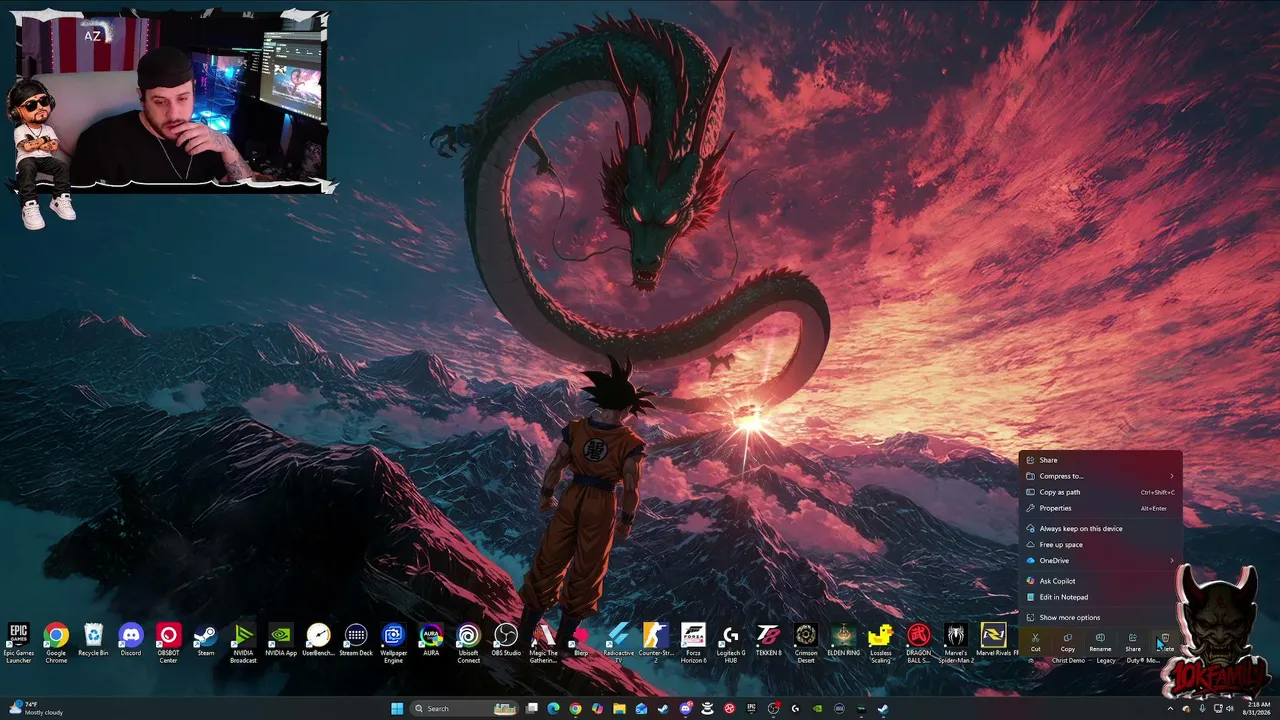Viewport: 1280px width, 720px height.
Task: Open the volume control in system tray
Action: [1230, 709]
